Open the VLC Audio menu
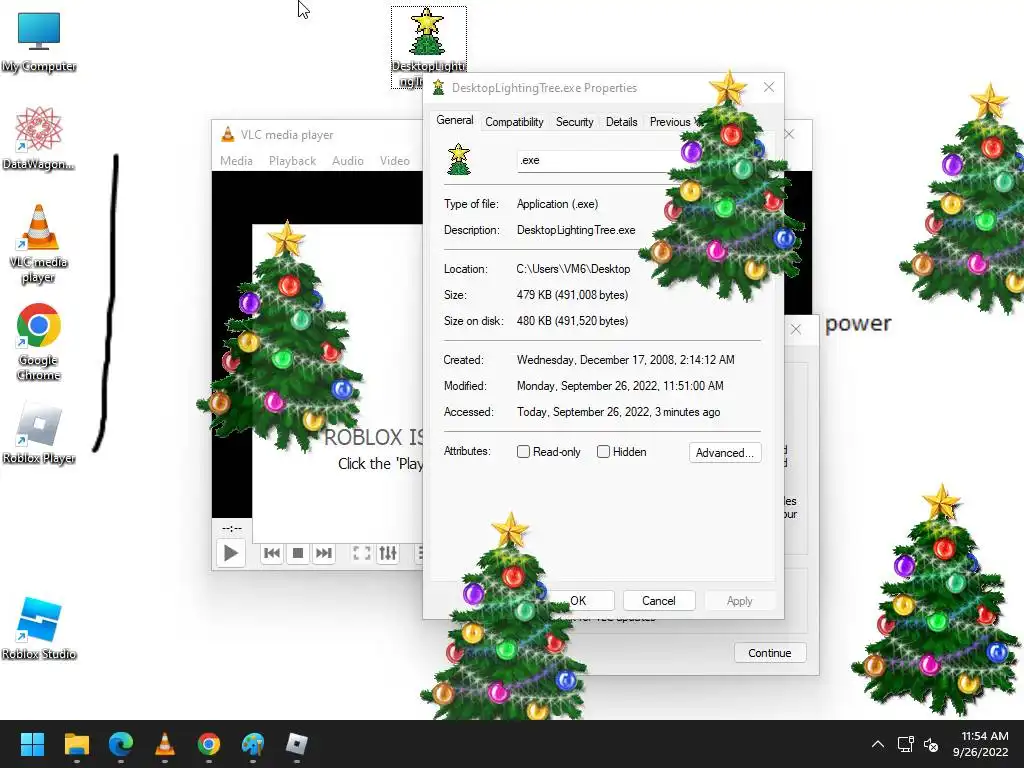The width and height of the screenshot is (1024, 768). point(347,161)
